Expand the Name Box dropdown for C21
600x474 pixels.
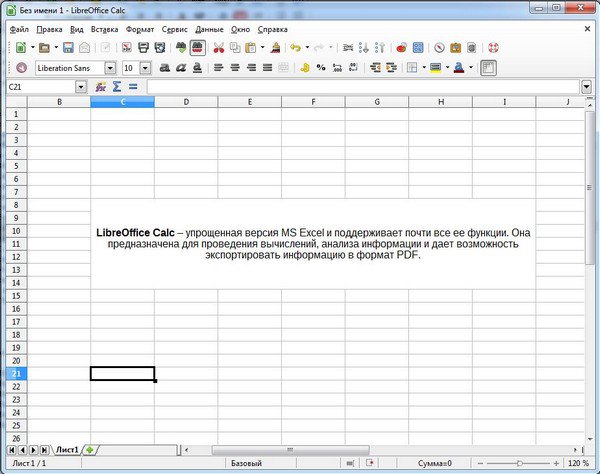tap(81, 87)
